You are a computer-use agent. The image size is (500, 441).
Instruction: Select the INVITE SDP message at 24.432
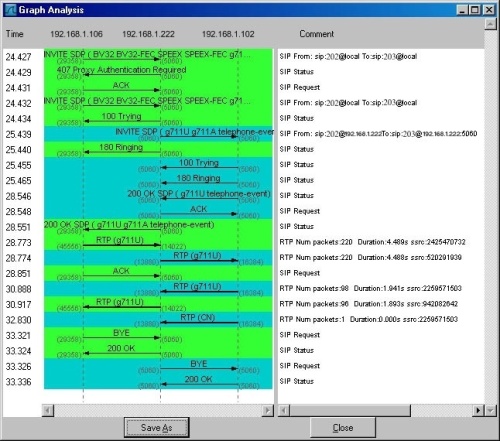[147, 101]
